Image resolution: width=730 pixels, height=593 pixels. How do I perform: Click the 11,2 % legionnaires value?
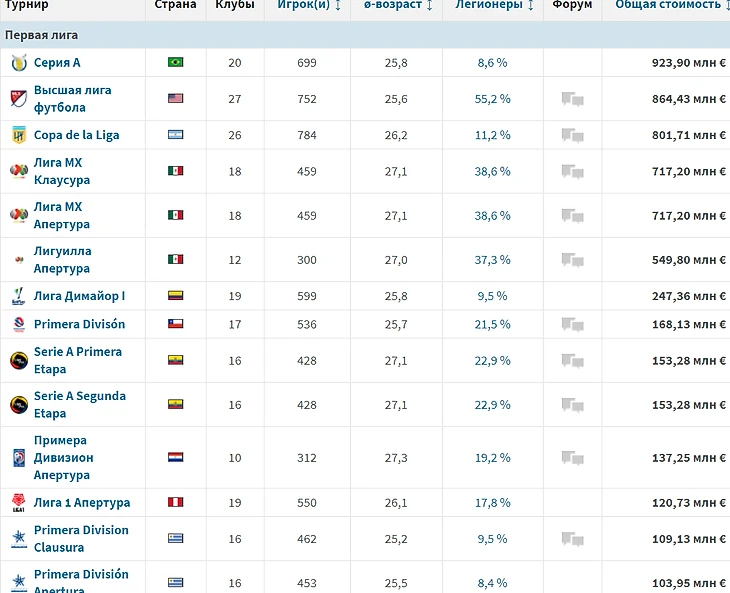(493, 135)
